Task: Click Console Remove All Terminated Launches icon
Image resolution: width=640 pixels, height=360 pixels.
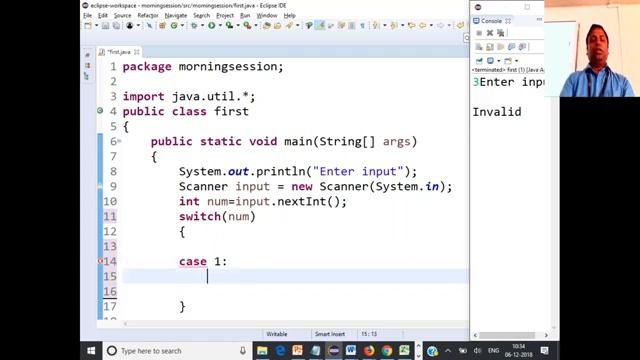Action: click(500, 33)
